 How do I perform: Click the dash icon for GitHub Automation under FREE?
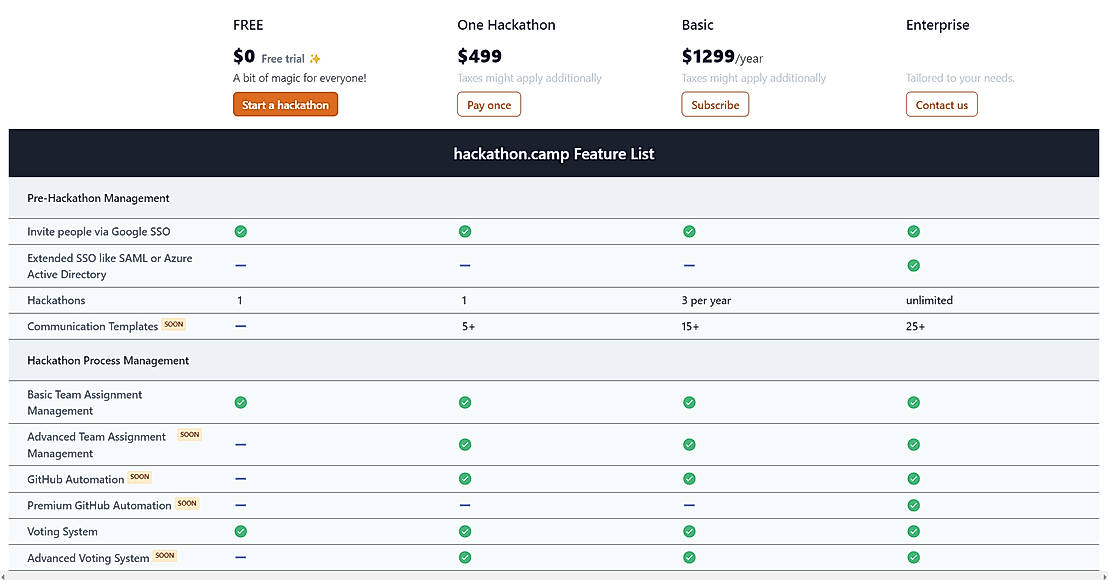pos(240,479)
